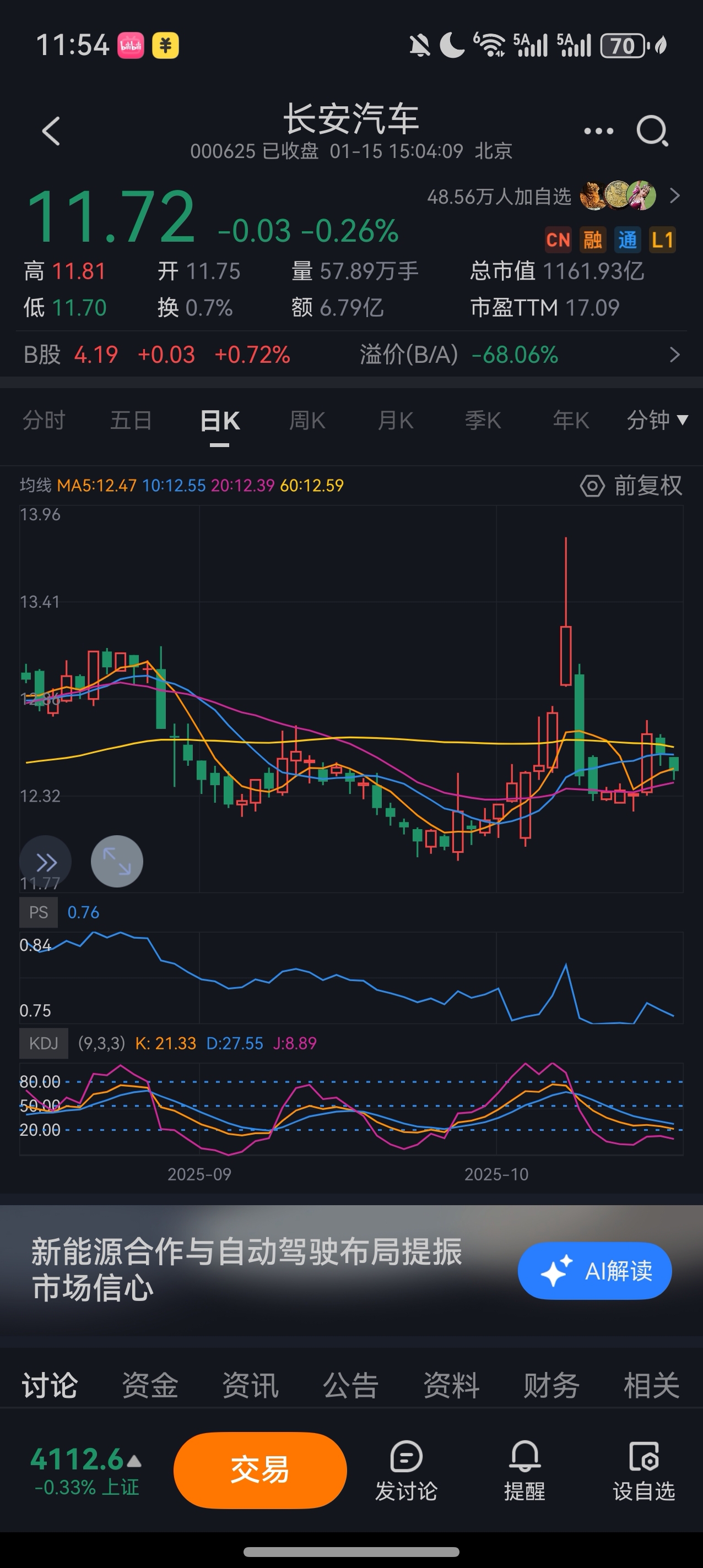The image size is (703, 1568).
Task: Switch to the 资讯 tab
Action: click(250, 1386)
